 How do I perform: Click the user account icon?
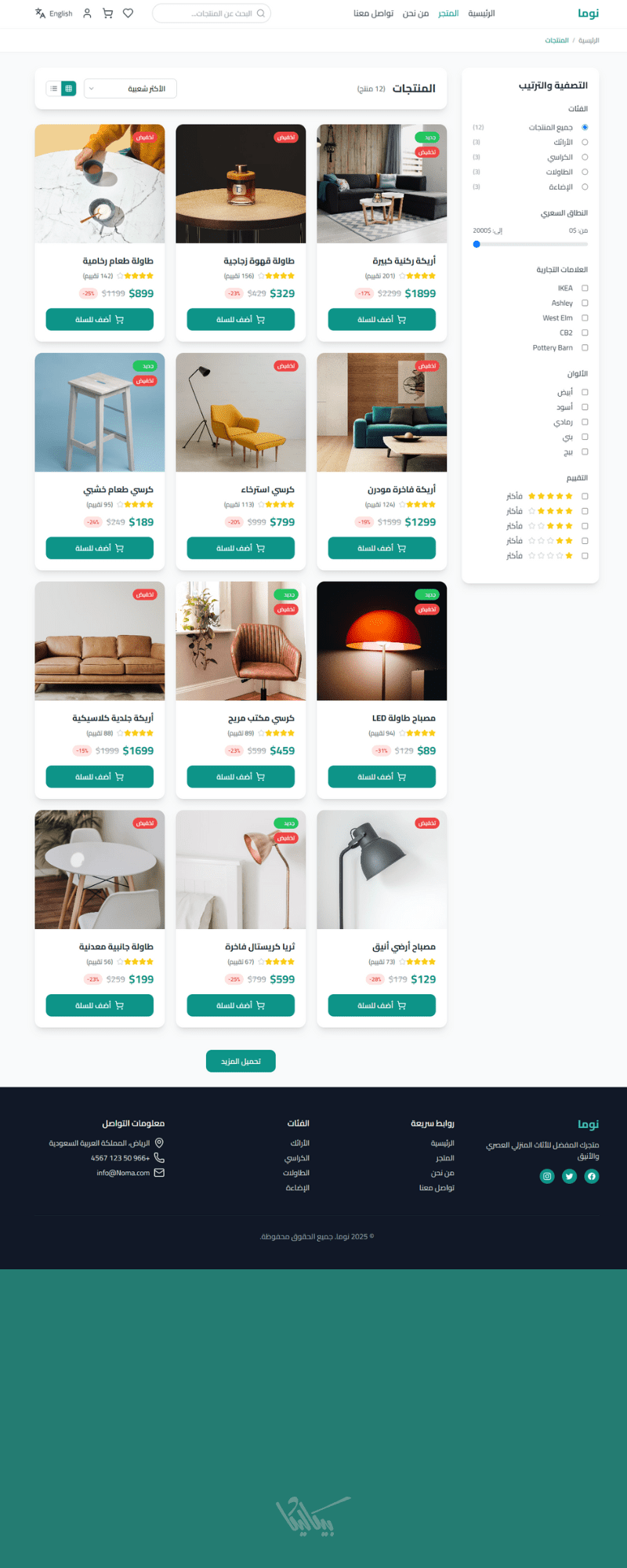(88, 13)
